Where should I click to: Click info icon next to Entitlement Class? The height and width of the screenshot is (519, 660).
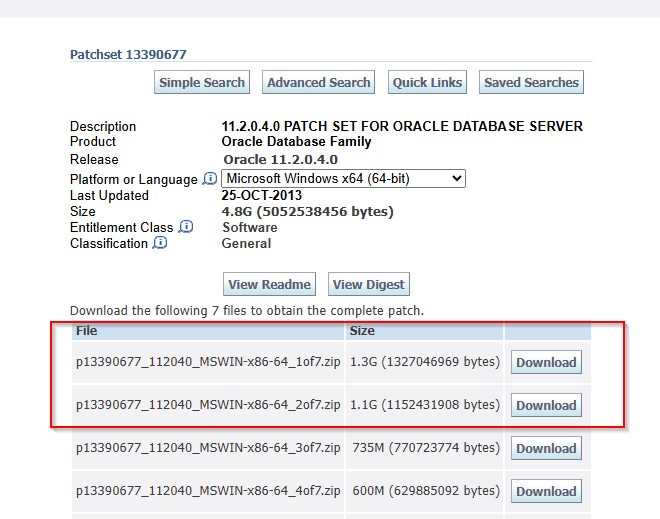pos(185,227)
